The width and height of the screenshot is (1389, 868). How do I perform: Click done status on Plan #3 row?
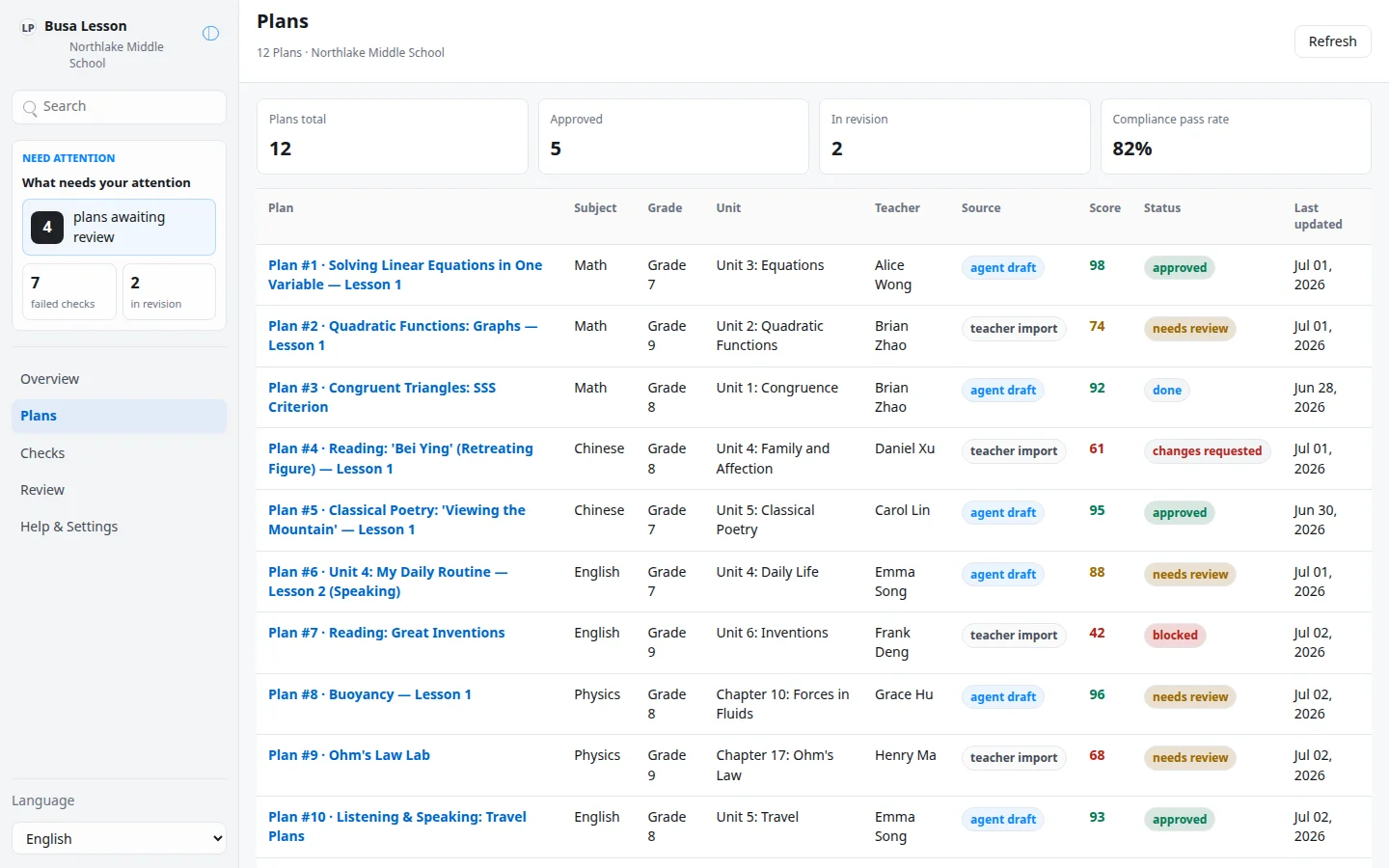click(1167, 391)
